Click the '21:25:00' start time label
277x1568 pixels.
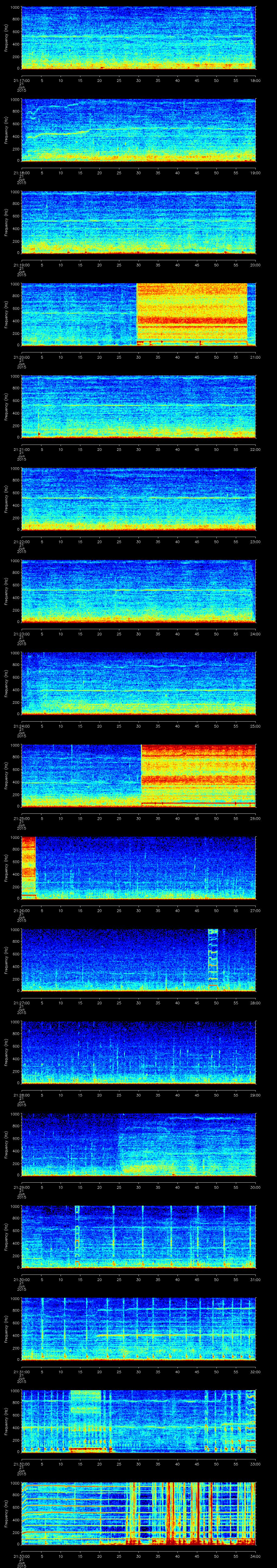[x=21, y=818]
